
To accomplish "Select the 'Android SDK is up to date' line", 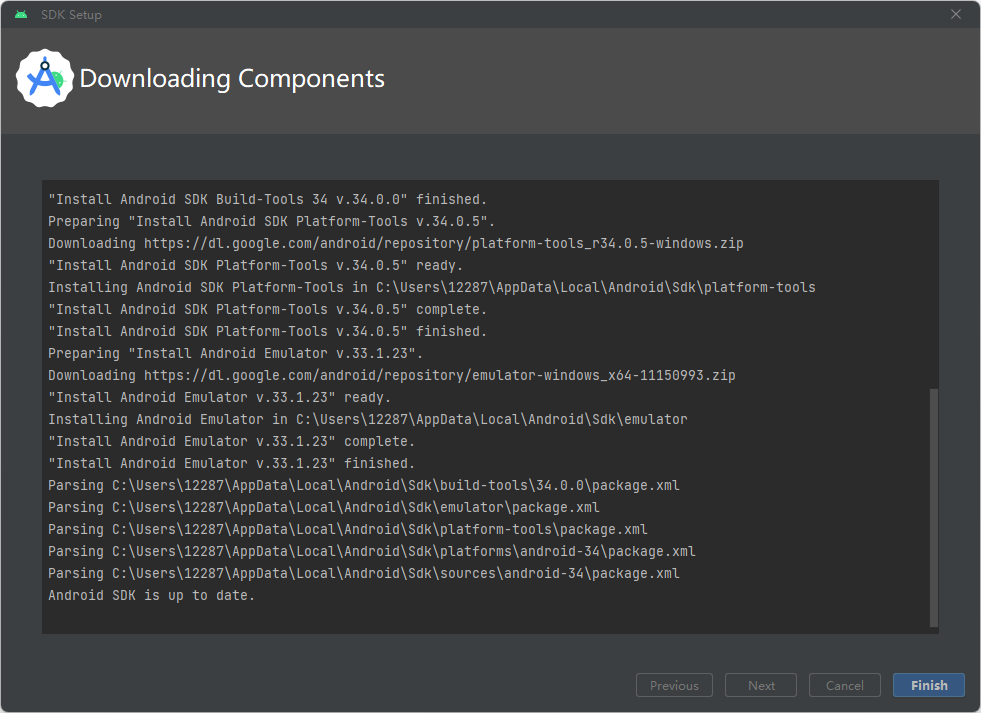I will coord(151,595).
